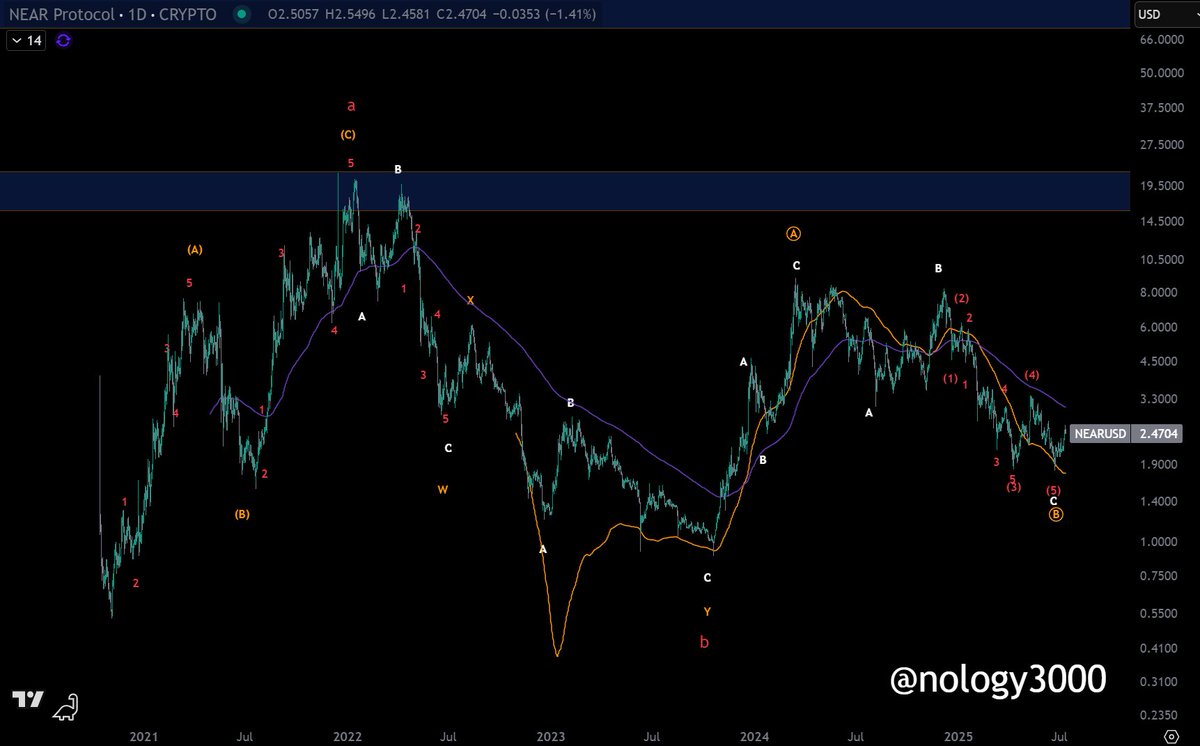1200x746 pixels.
Task: Expand the 14 indicators legend
Action: coord(25,41)
